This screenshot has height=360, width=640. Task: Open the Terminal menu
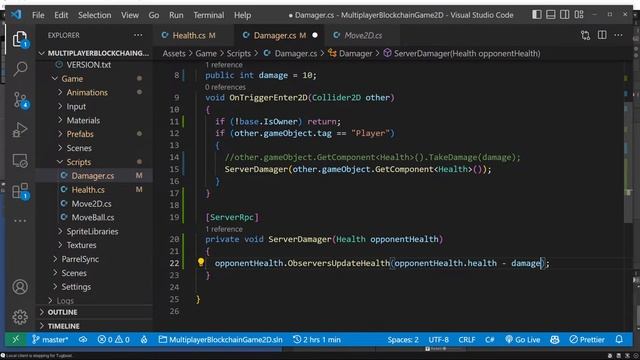(x=209, y=15)
